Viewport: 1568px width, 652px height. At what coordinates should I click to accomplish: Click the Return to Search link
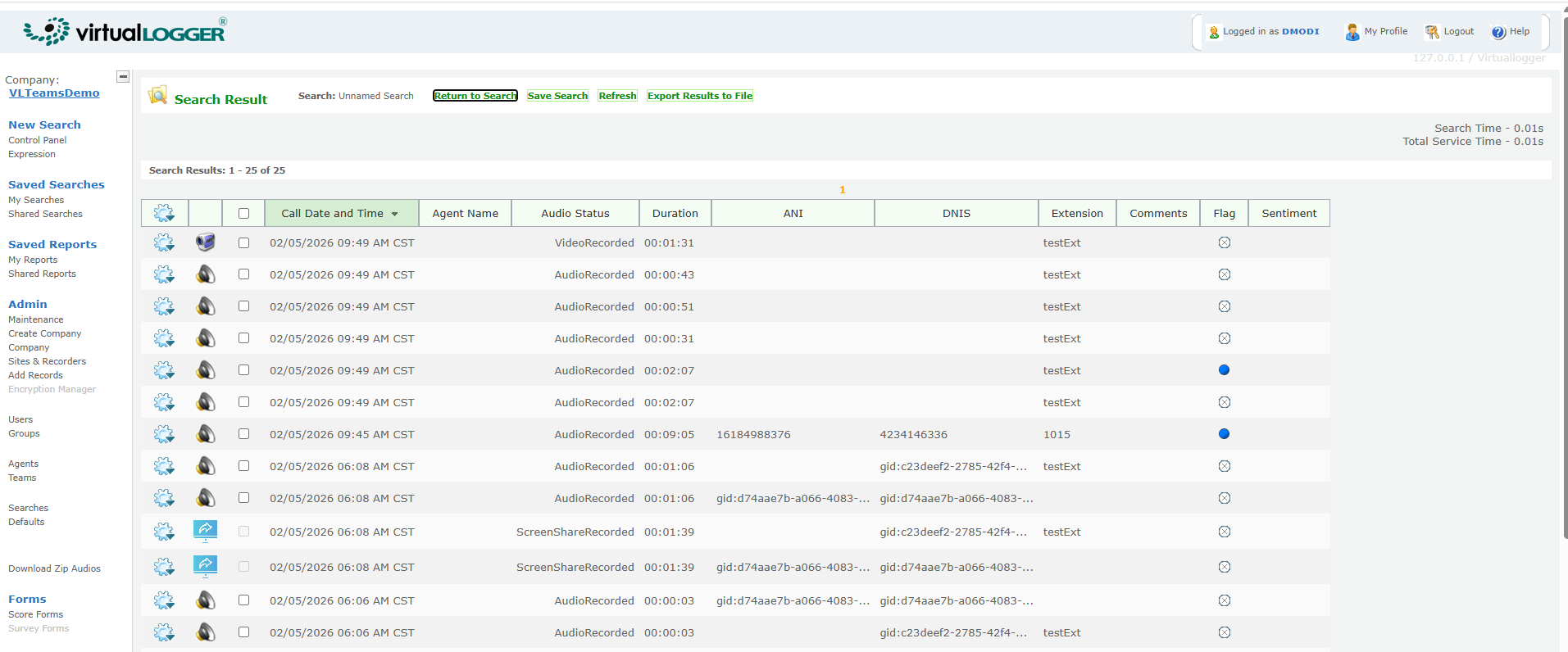475,96
